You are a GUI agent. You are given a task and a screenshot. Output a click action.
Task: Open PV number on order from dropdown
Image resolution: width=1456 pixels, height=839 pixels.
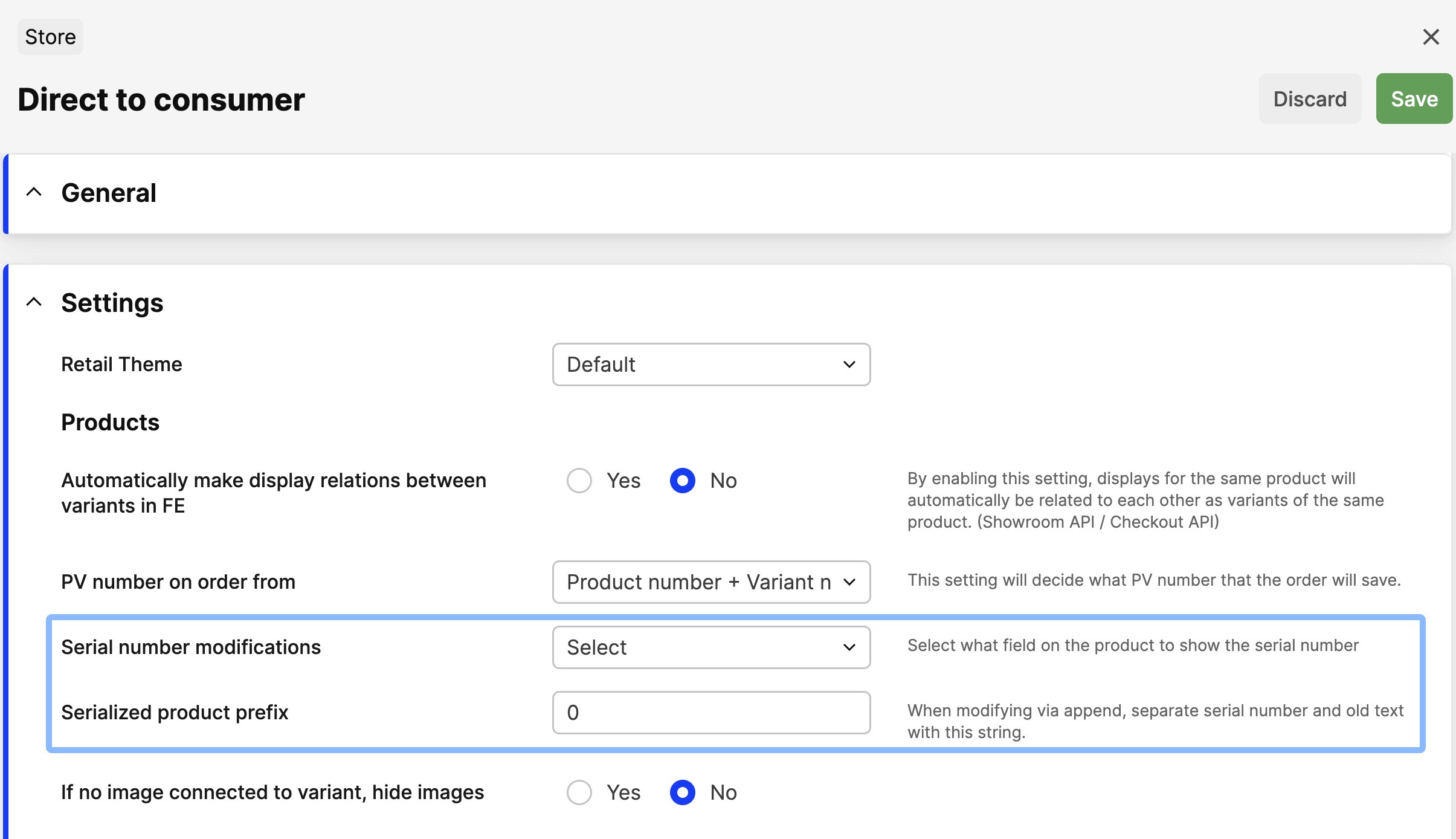[x=711, y=582]
